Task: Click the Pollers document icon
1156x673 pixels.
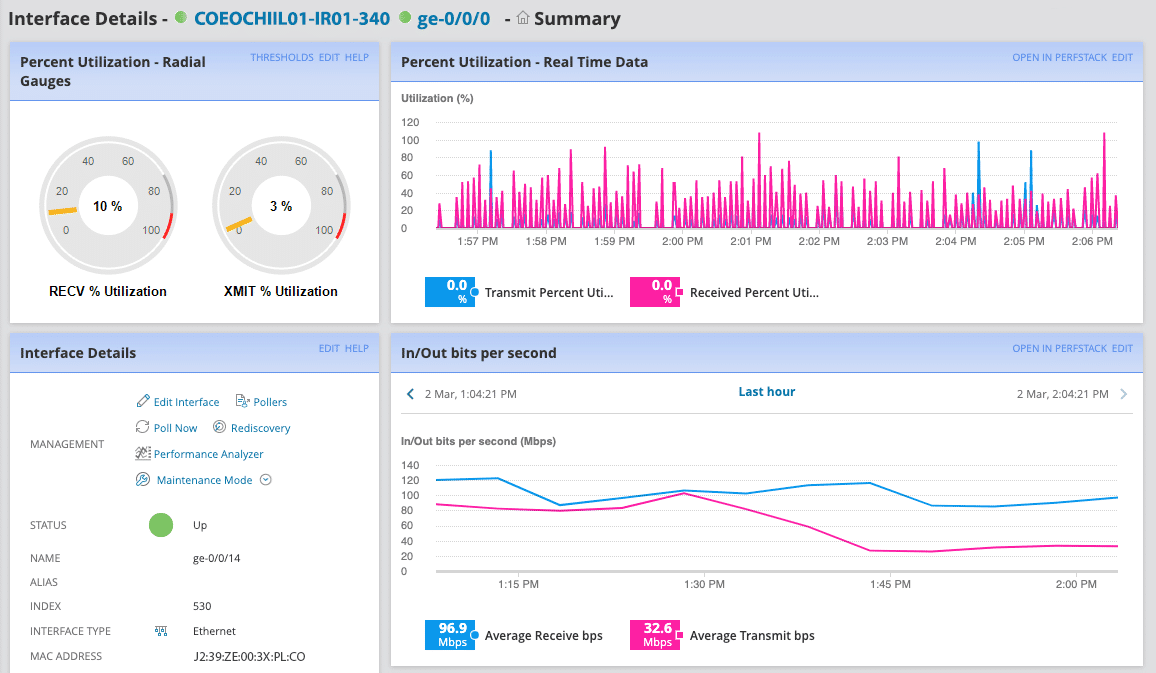Action: pos(242,401)
